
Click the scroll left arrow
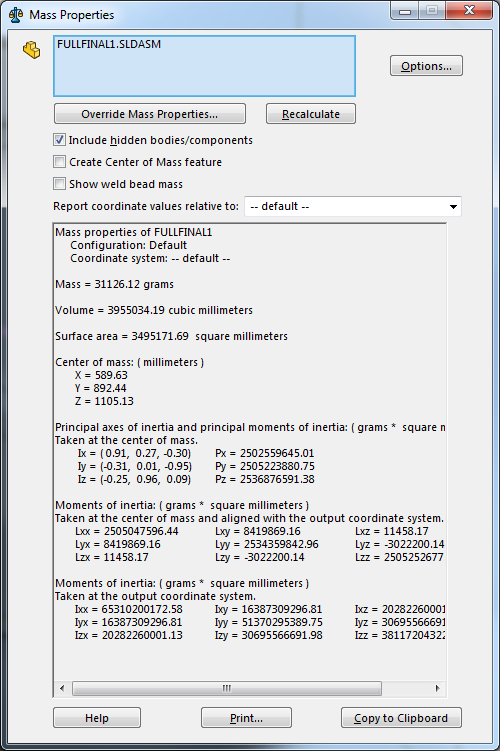(62, 688)
